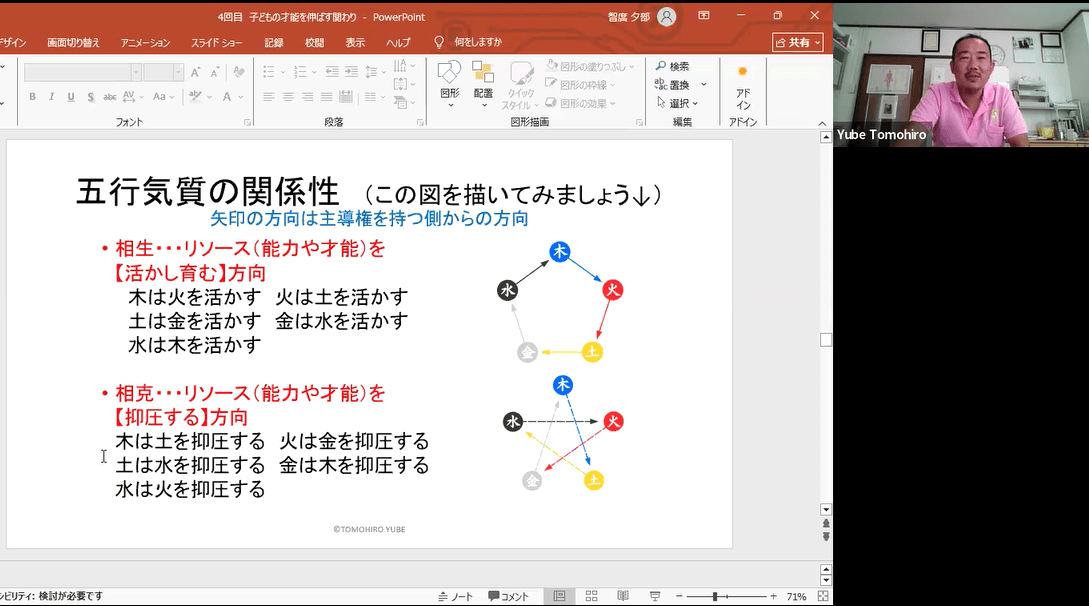Switch to Slide Sorter view icon

(591, 596)
